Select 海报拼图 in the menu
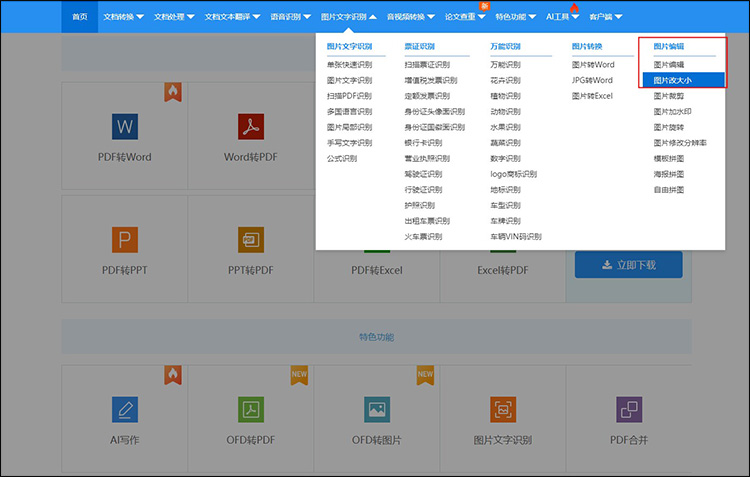 point(669,174)
